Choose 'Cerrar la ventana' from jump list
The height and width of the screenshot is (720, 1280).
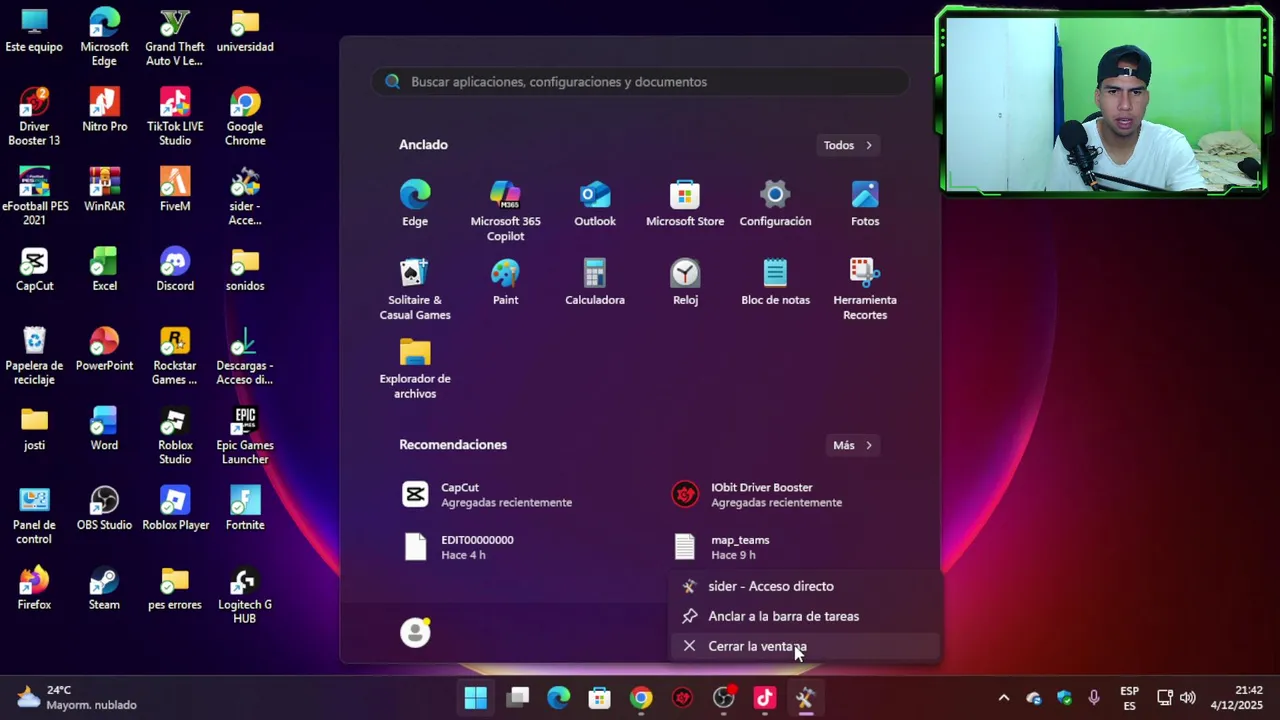(x=806, y=646)
